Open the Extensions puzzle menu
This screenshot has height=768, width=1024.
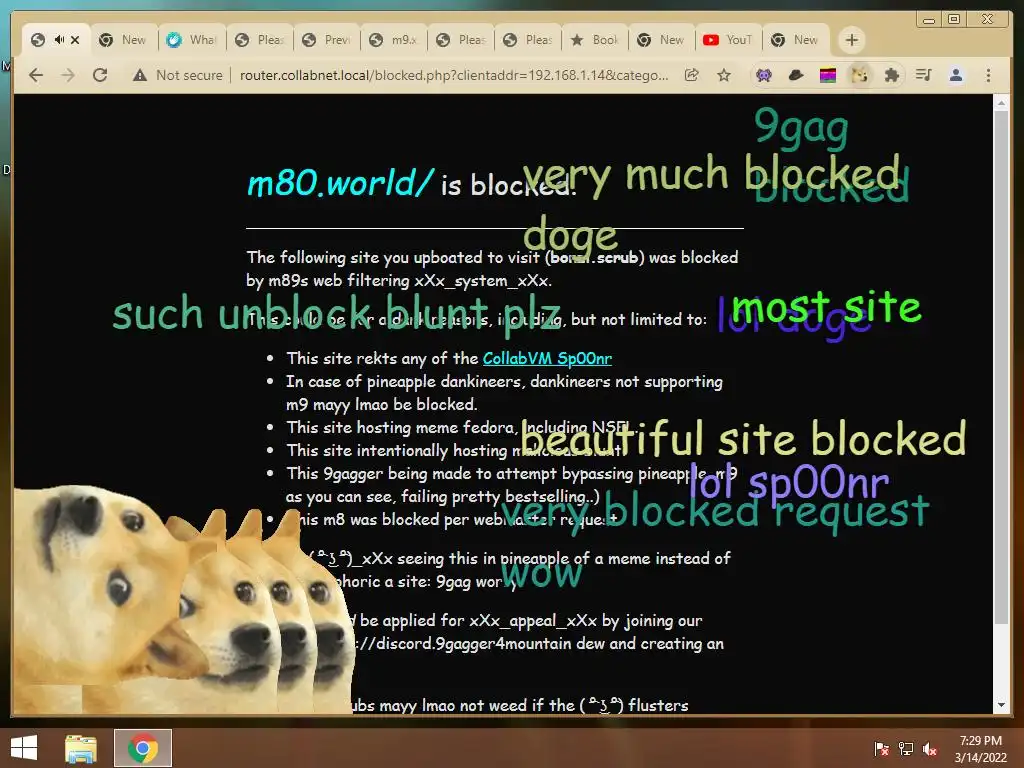tap(891, 75)
